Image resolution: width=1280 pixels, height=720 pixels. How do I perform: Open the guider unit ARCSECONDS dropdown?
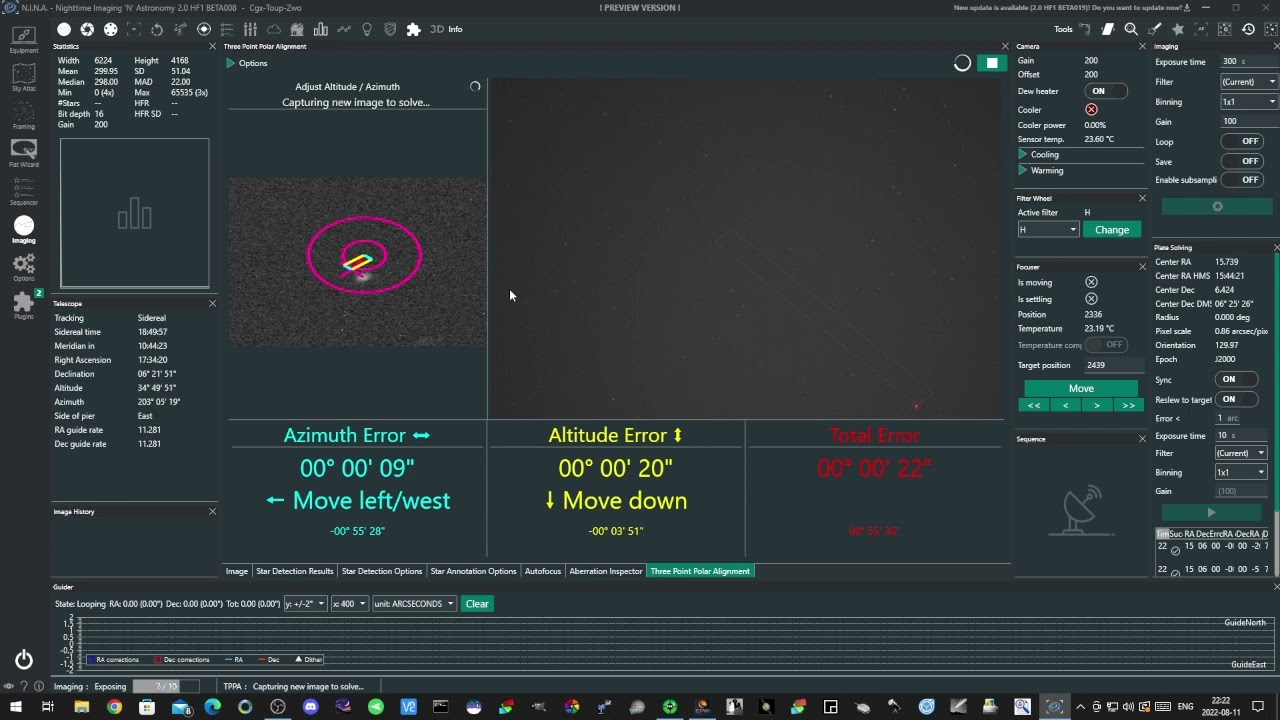[414, 604]
